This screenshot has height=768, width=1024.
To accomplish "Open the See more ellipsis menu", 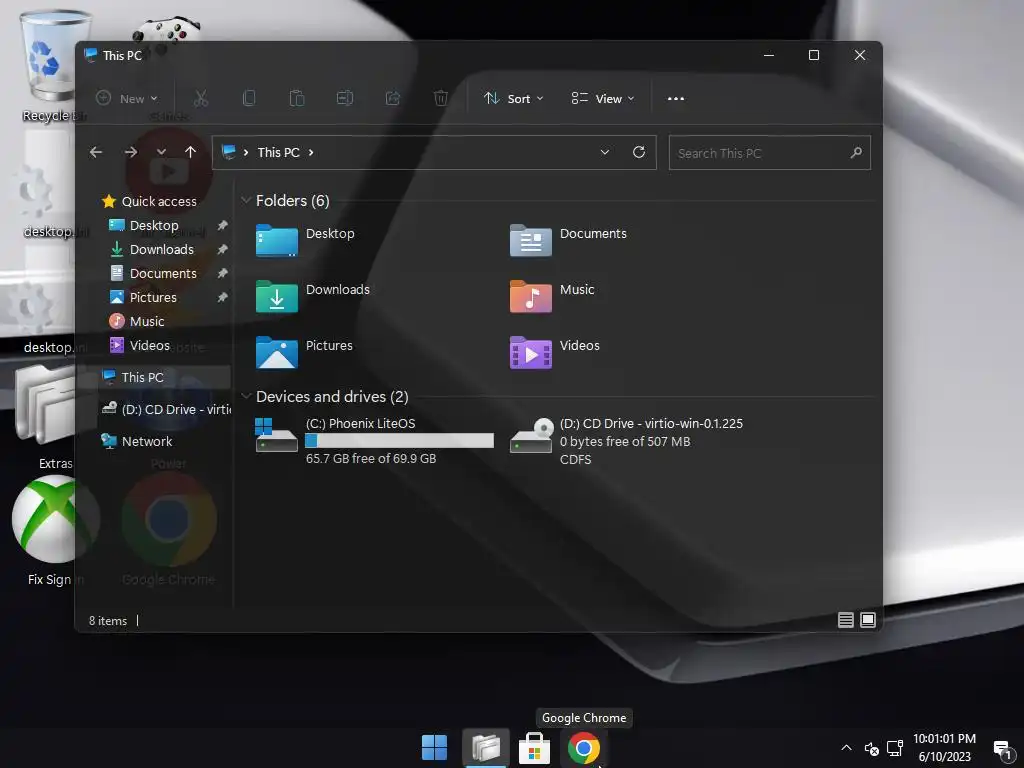I will click(676, 99).
